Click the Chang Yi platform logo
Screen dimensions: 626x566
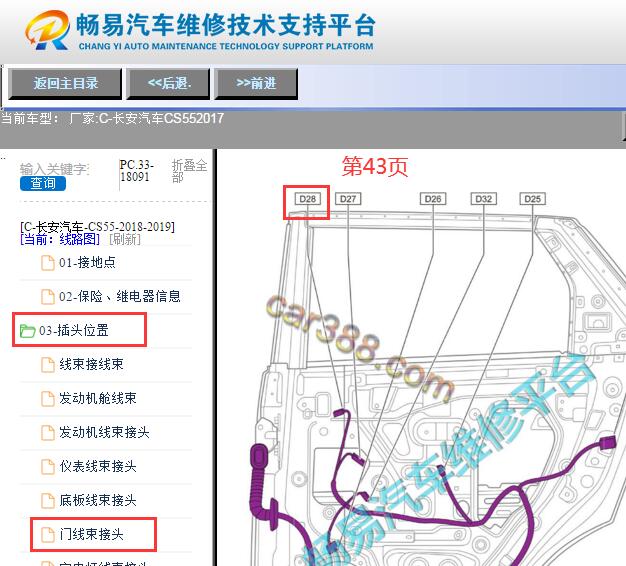pos(47,30)
